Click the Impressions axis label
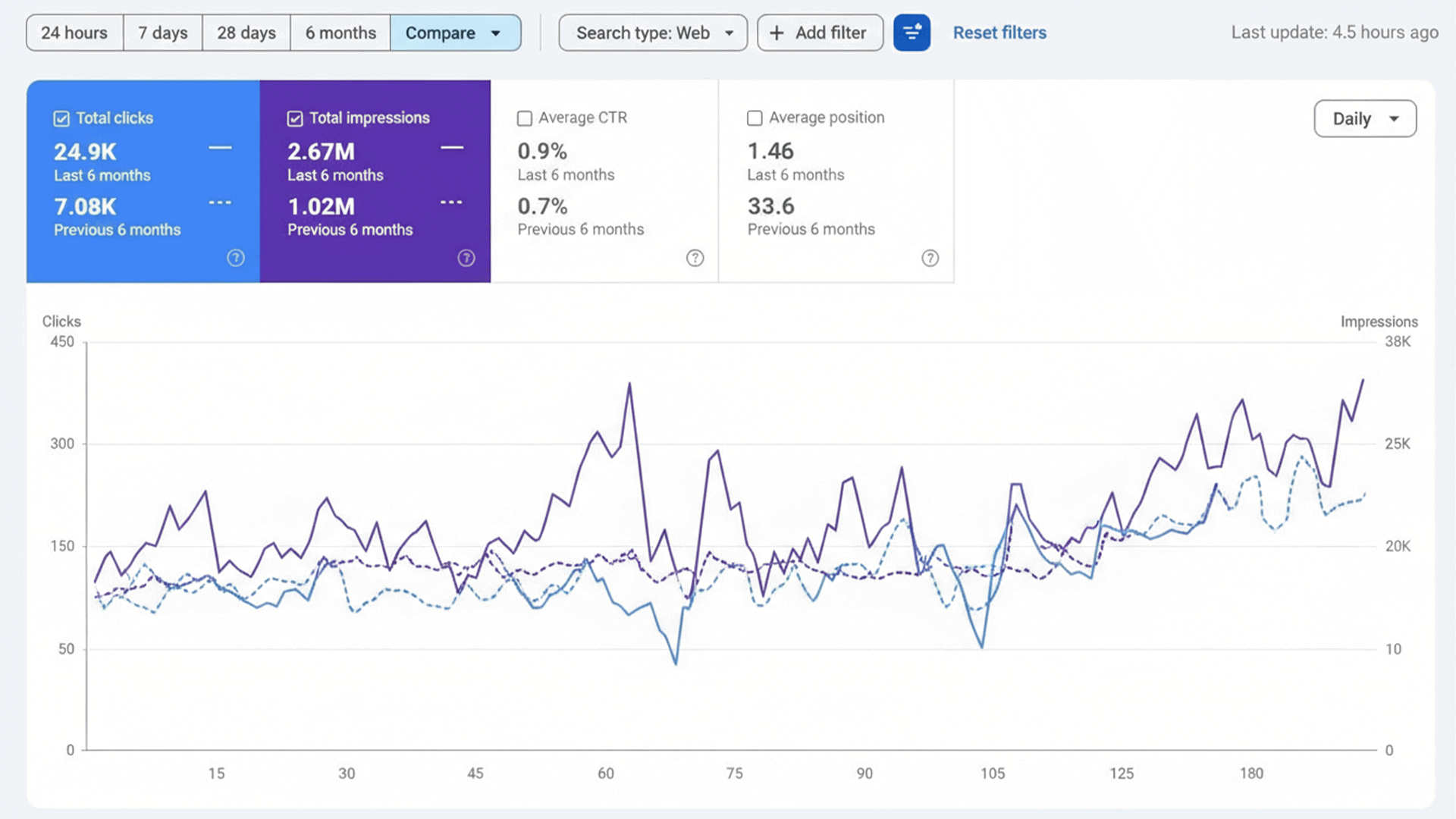1456x819 pixels. (x=1379, y=322)
